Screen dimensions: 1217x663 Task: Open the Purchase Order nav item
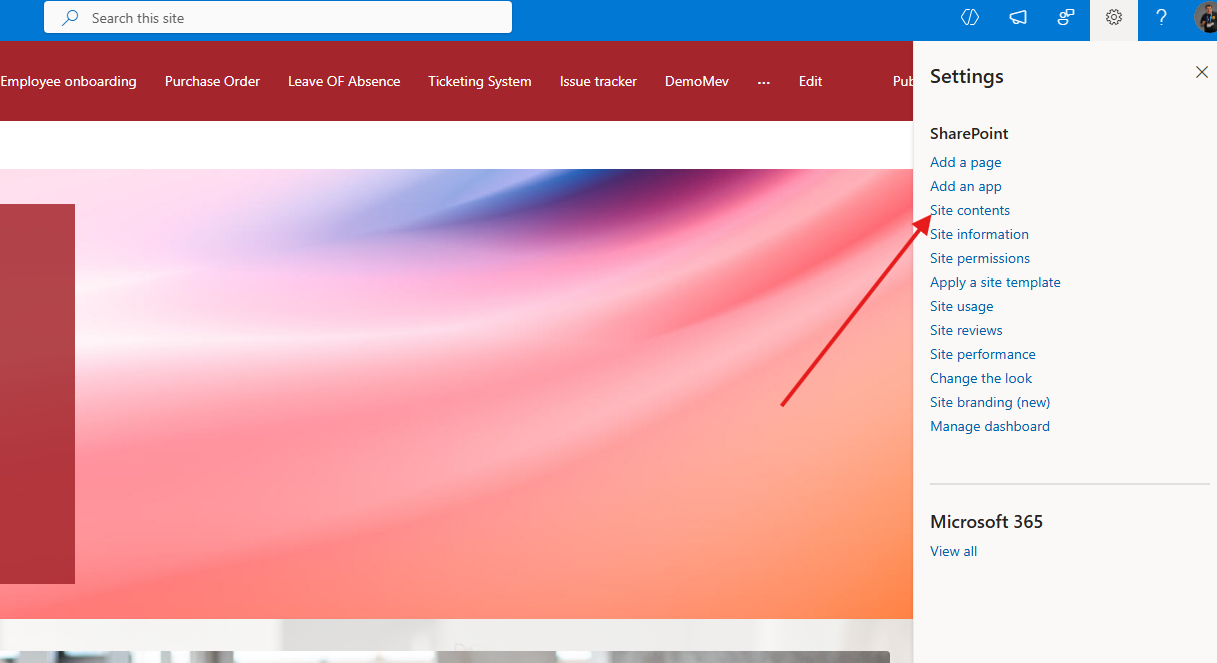(212, 82)
